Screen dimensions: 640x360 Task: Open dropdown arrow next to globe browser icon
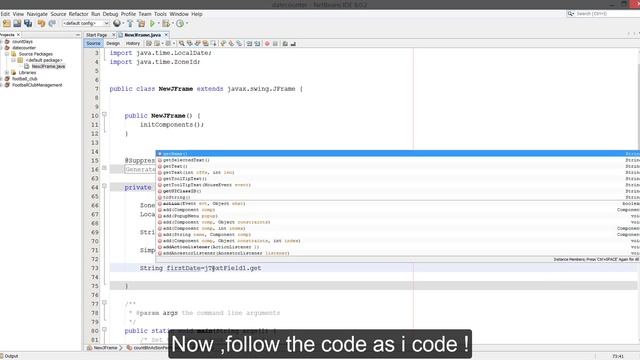(x=123, y=24)
